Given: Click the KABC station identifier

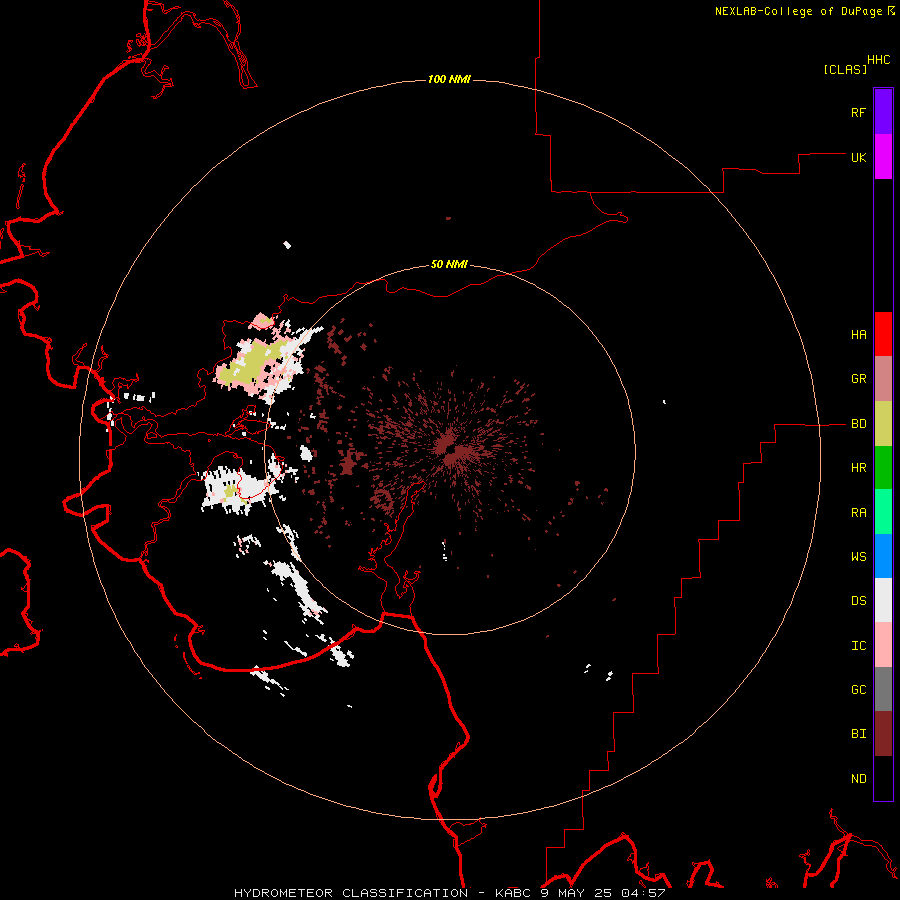Looking at the screenshot, I should pos(514,893).
